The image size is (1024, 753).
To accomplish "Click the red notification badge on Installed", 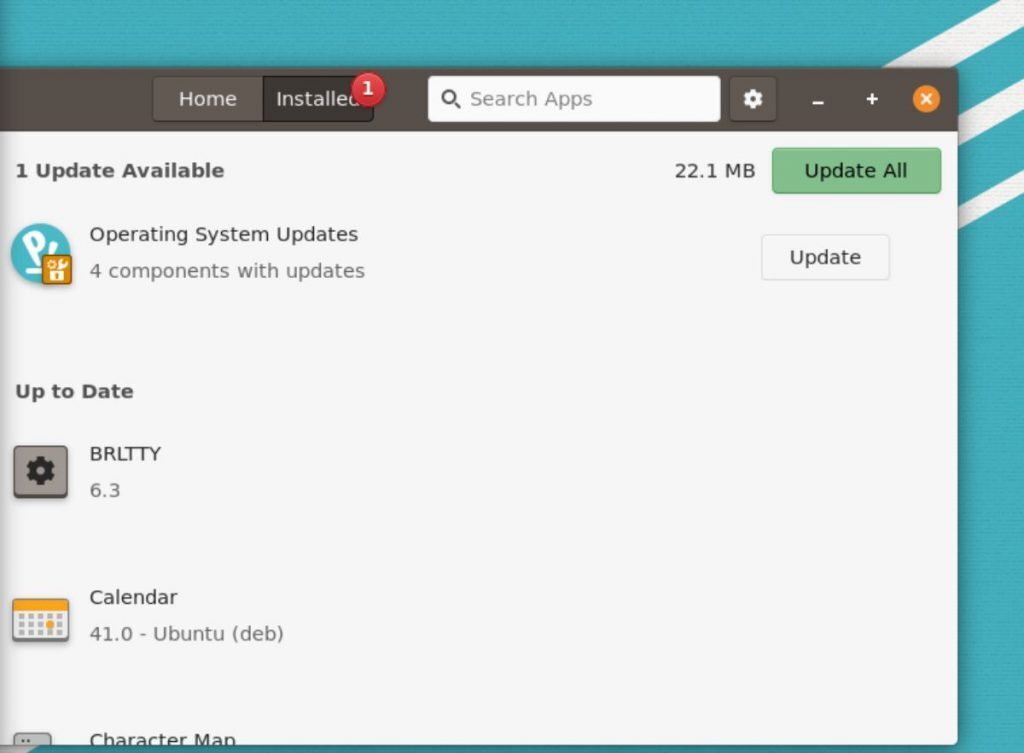I will click(x=368, y=89).
